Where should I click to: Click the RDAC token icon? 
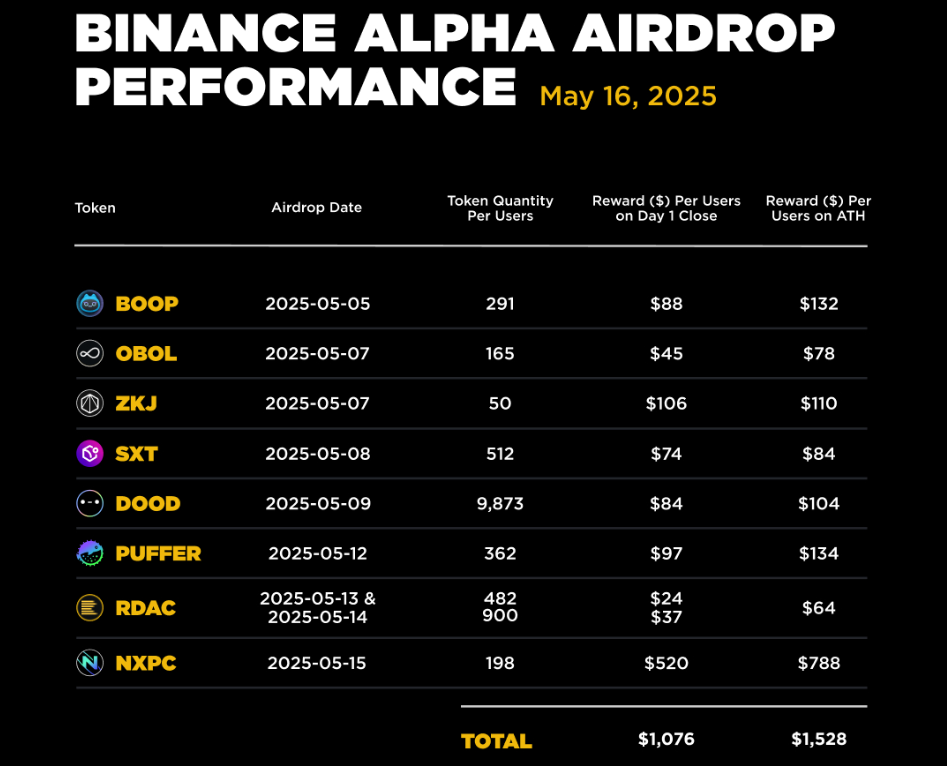tap(90, 608)
